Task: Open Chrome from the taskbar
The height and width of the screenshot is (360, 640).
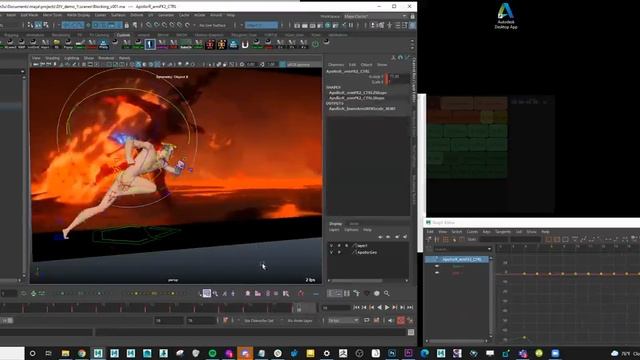Action: tap(82, 353)
